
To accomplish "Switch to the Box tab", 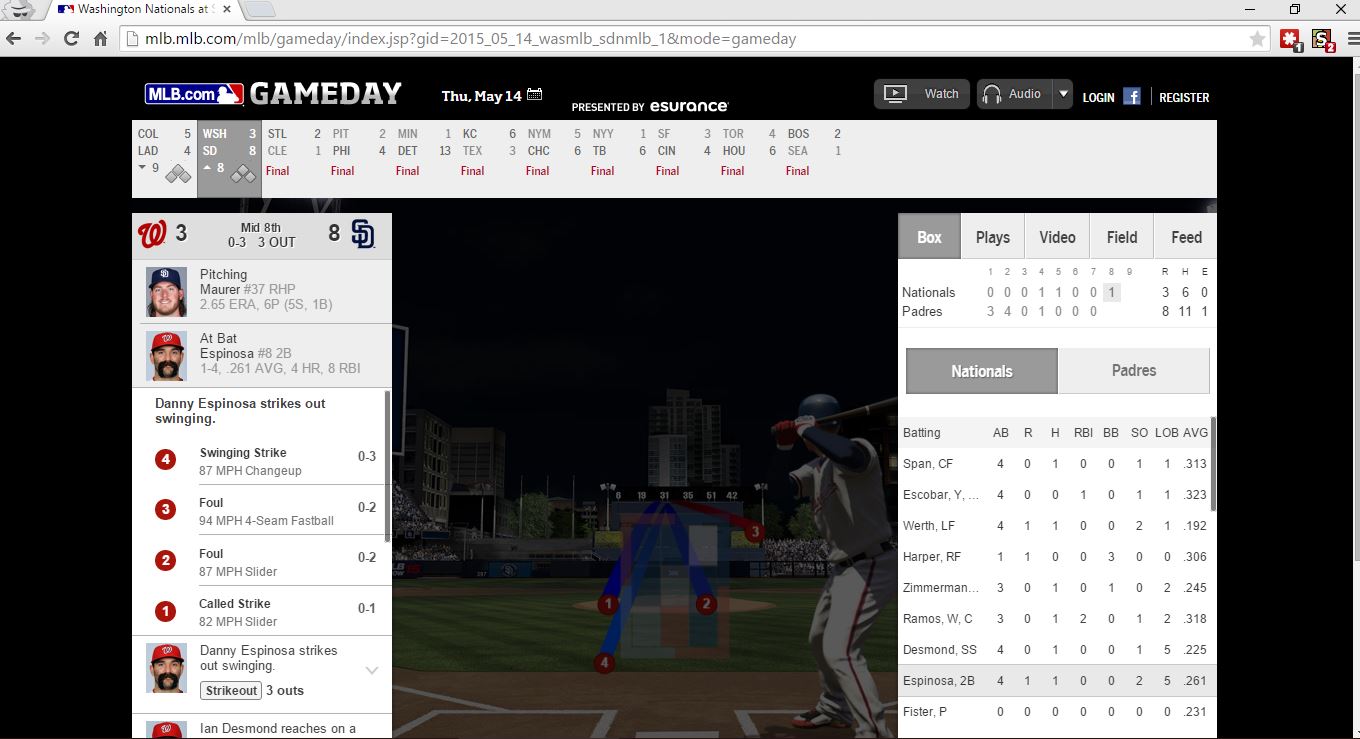I will (929, 237).
